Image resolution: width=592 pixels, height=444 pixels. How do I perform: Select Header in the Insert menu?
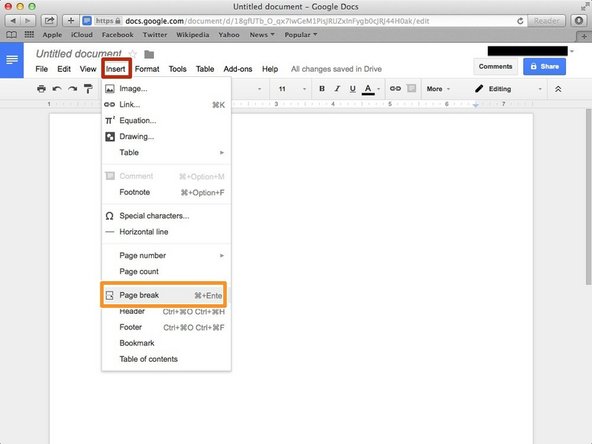pyautogui.click(x=166, y=311)
